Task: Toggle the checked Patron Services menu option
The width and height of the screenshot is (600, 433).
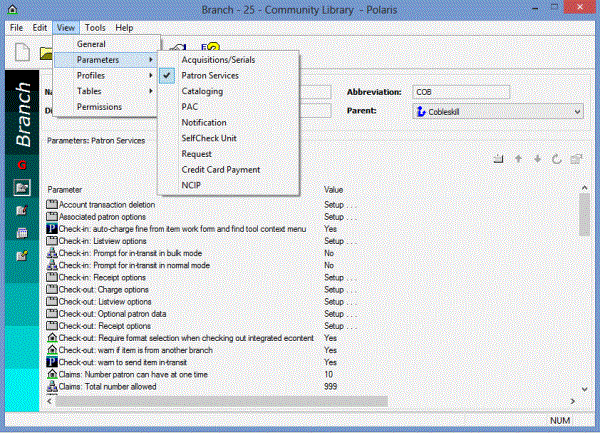Action: [209, 76]
